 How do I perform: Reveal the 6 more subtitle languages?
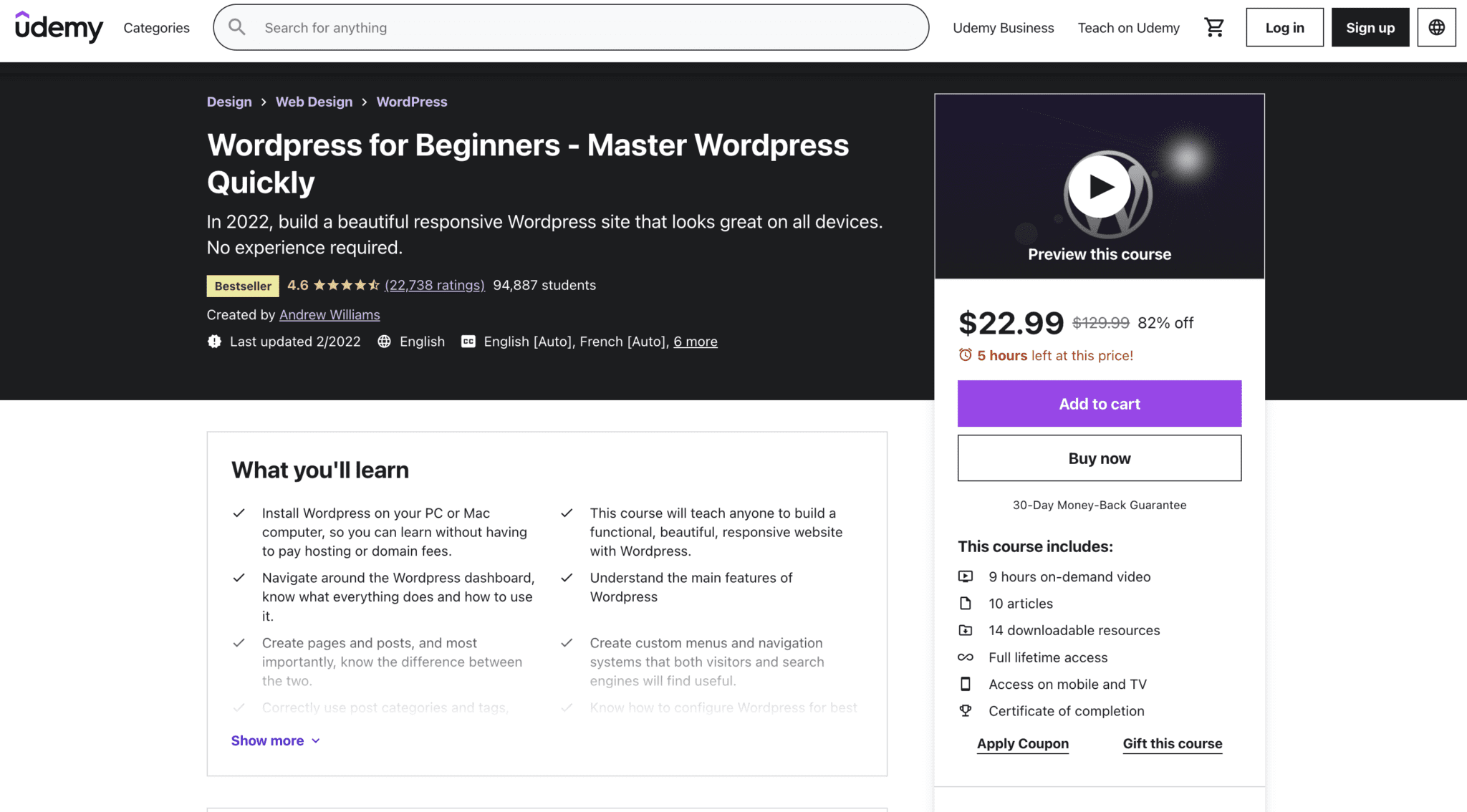tap(695, 342)
